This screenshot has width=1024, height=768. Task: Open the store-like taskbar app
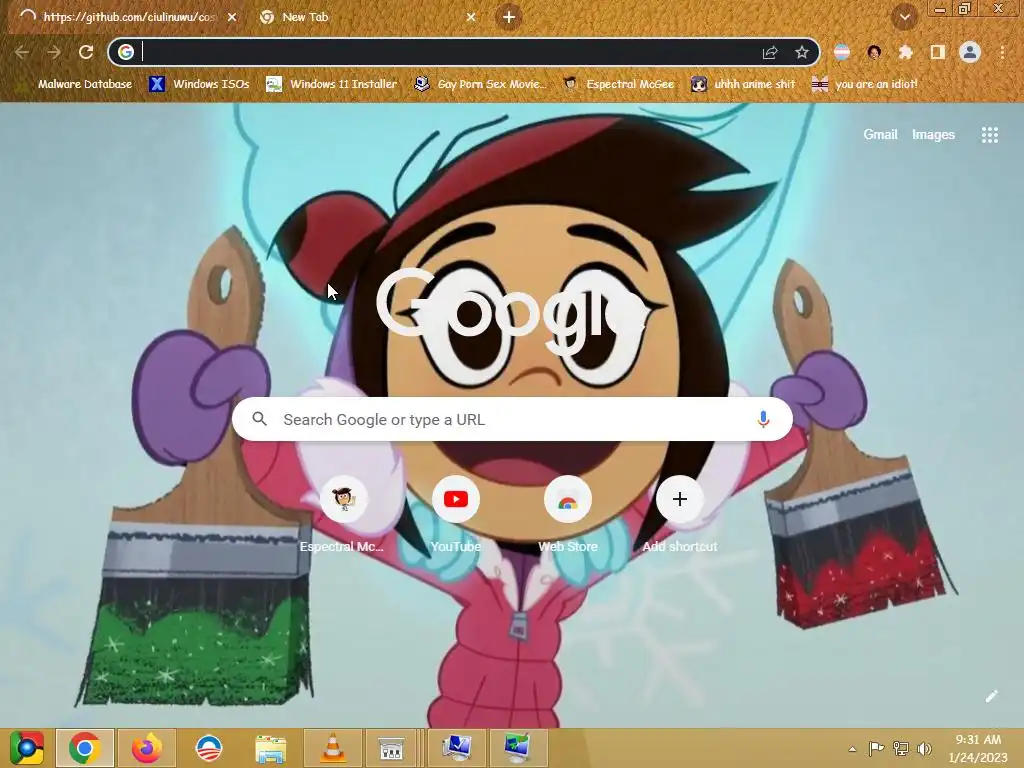[x=391, y=748]
